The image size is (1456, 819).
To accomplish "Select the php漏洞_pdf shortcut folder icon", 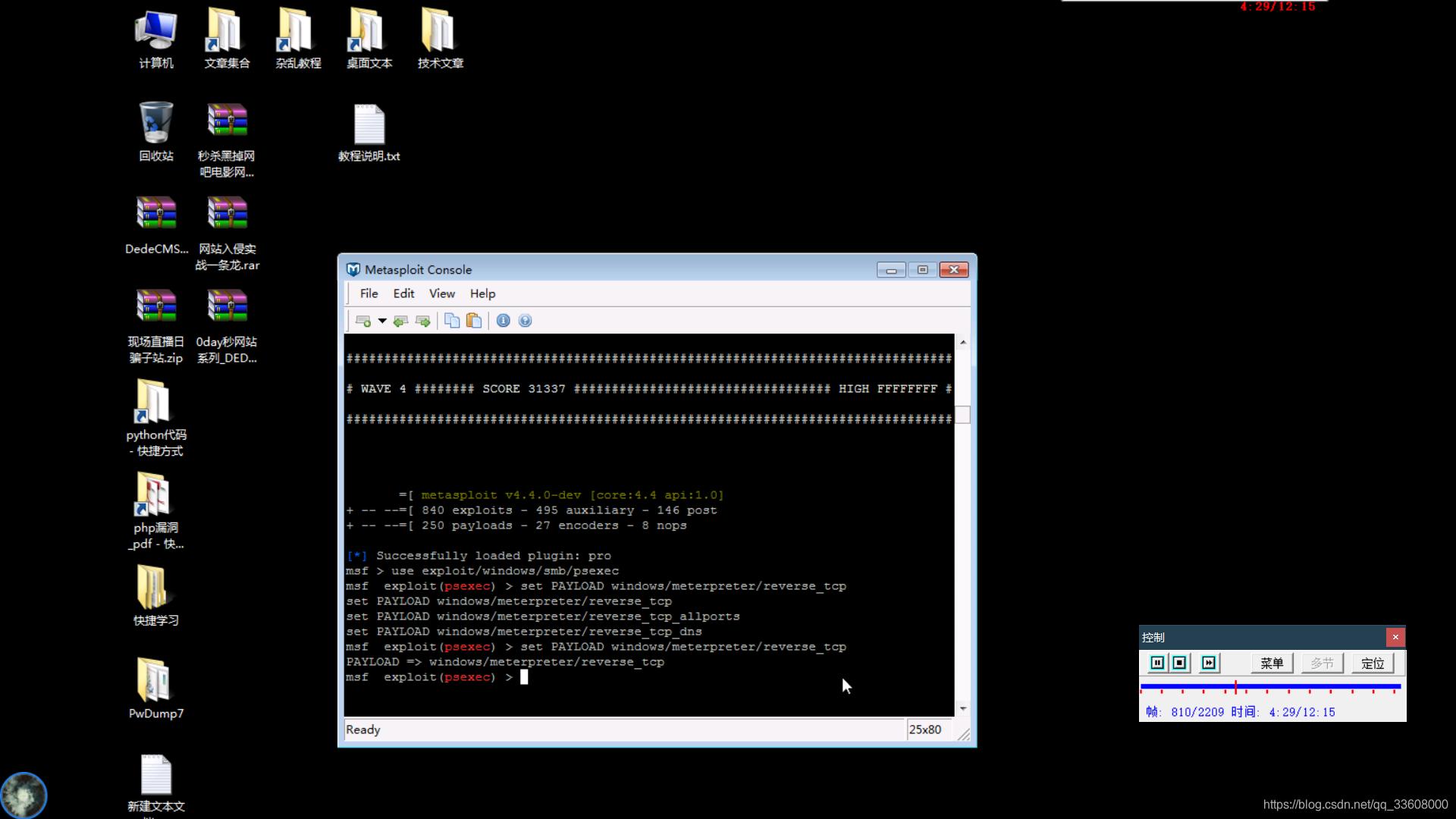I will 156,512.
